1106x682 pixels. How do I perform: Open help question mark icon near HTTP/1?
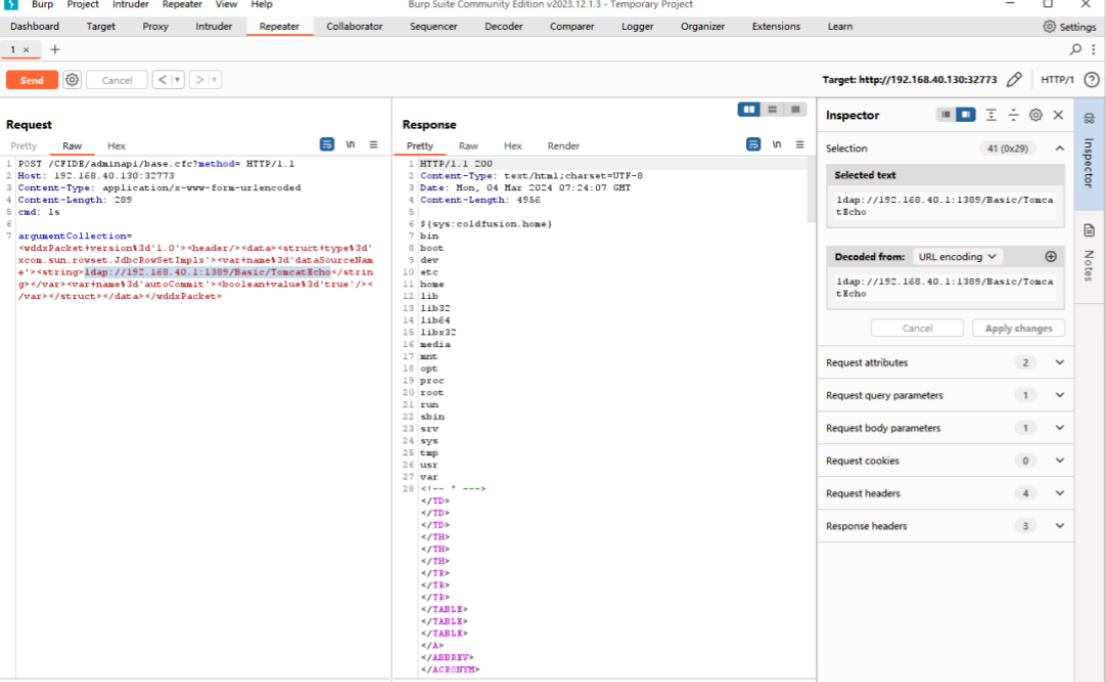(1091, 80)
